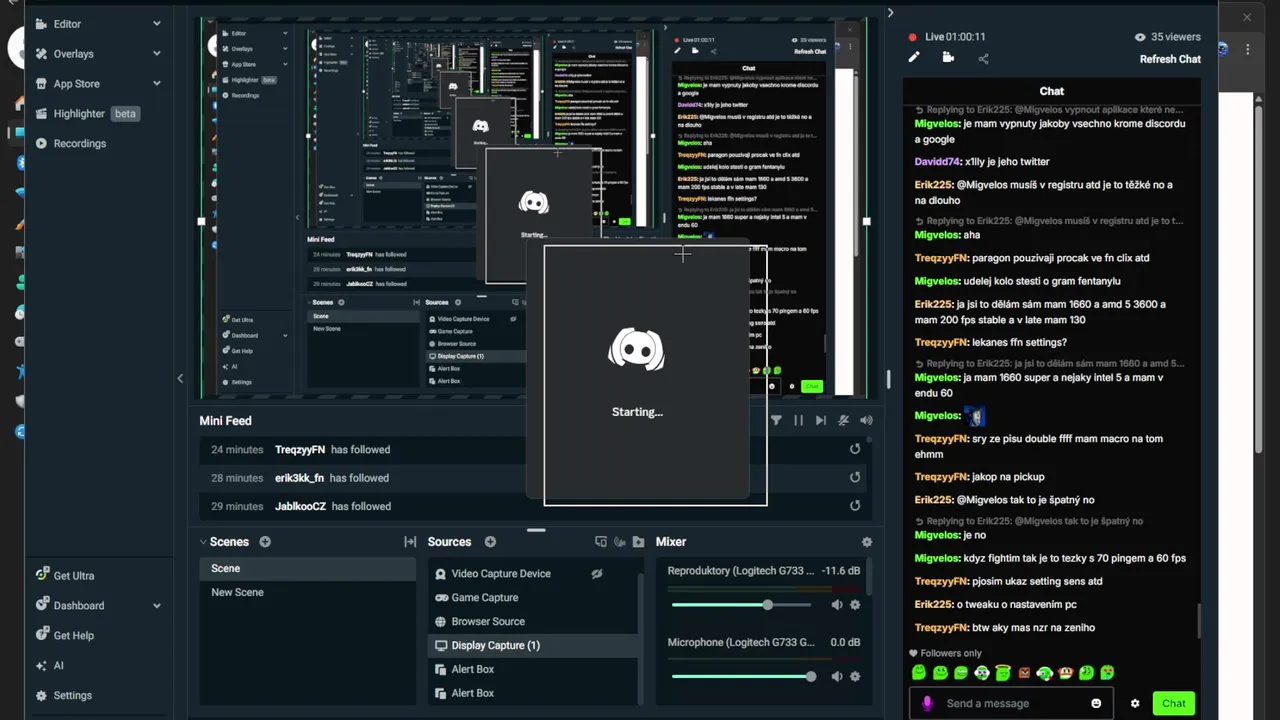Expand the Editor dropdown chevron
The image size is (1280, 720).
click(x=156, y=24)
